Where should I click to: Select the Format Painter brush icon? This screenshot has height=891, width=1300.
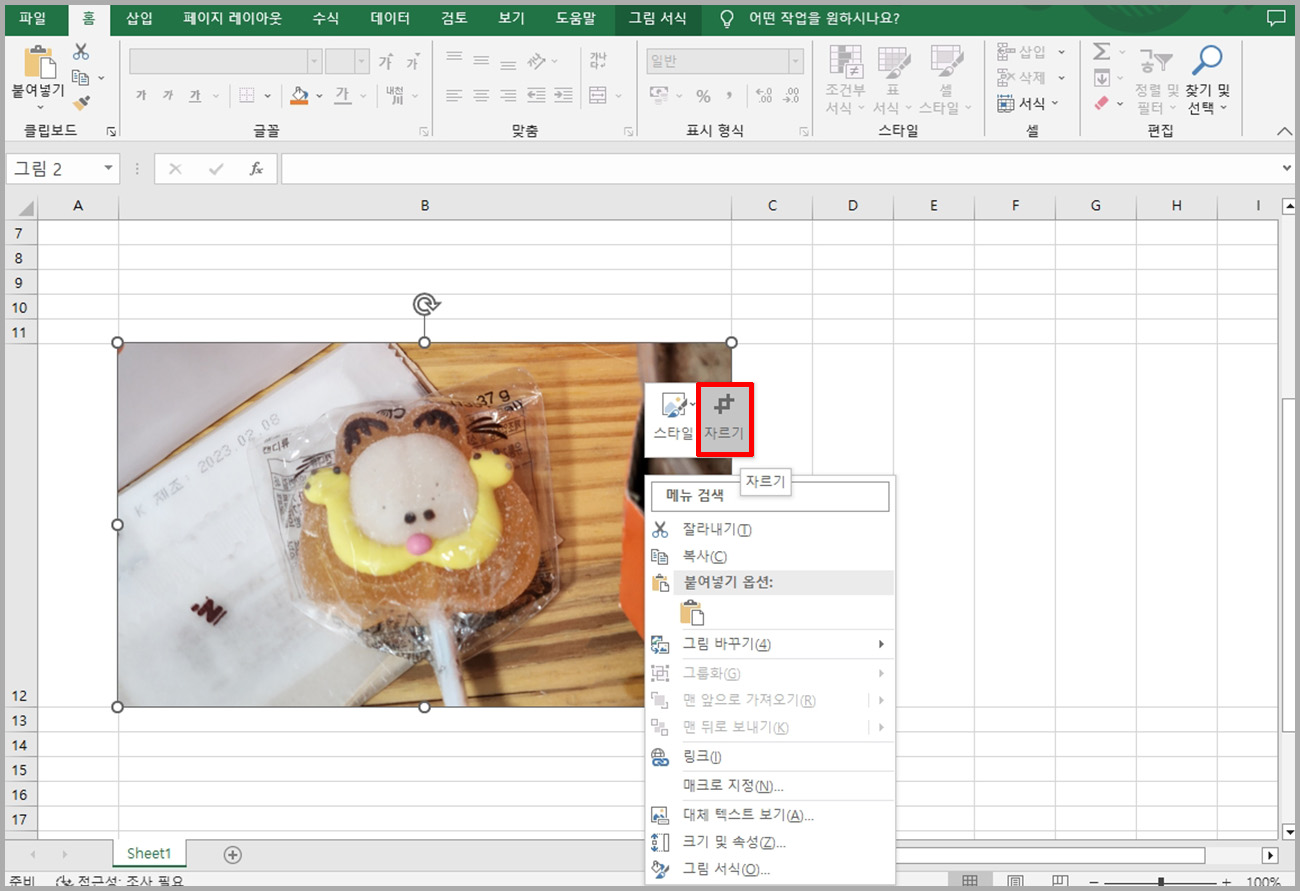82,102
